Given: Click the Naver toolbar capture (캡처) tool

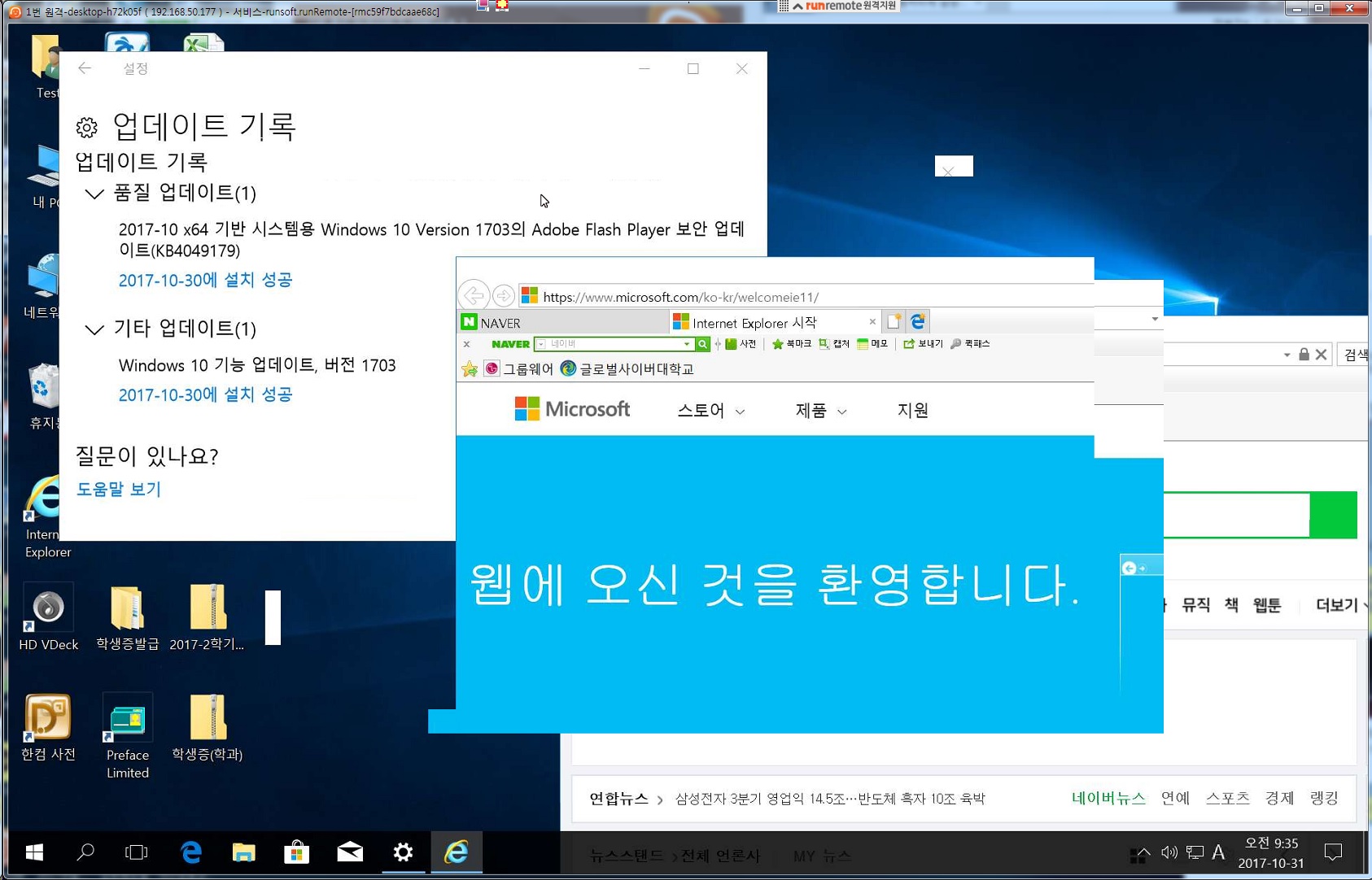Looking at the screenshot, I should (834, 344).
